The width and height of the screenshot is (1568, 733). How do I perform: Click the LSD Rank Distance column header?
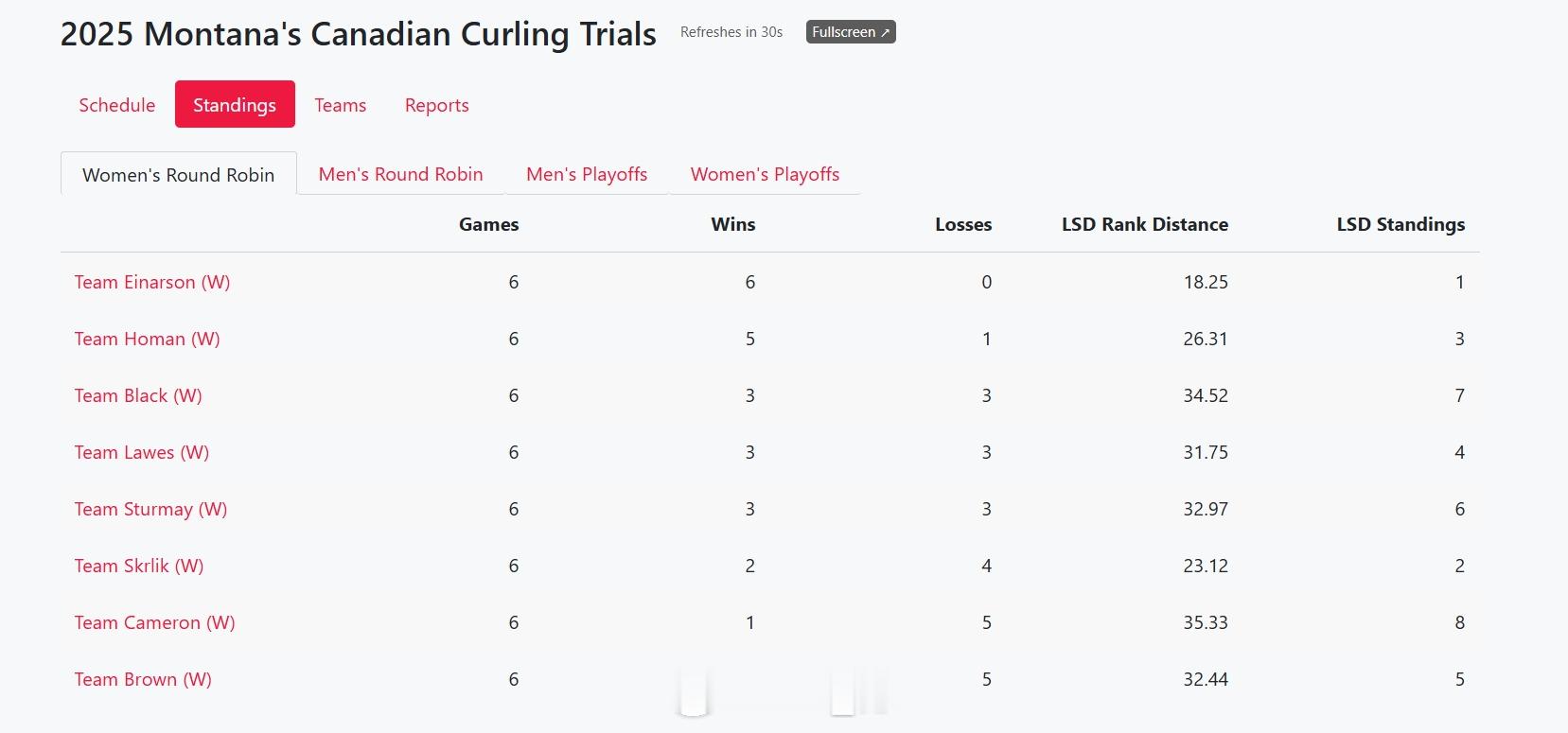click(1144, 224)
